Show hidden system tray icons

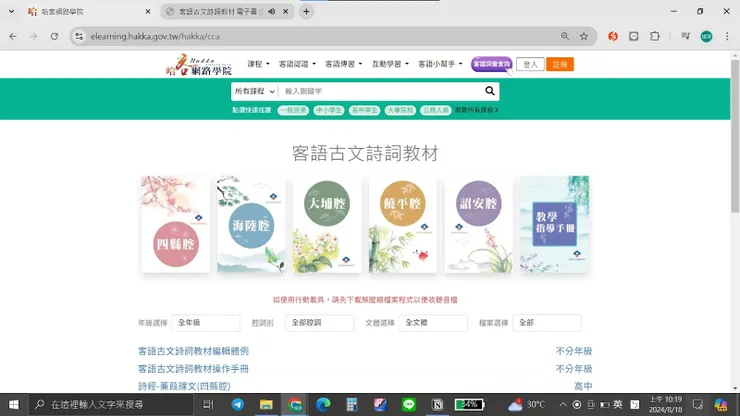[x=563, y=405]
